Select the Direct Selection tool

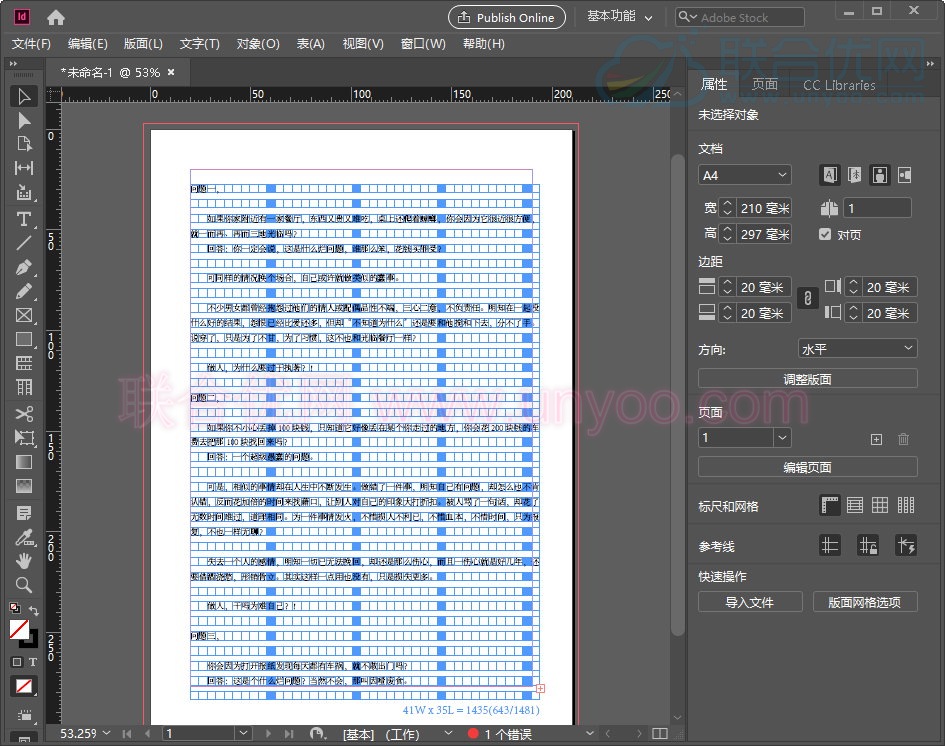pyautogui.click(x=24, y=121)
